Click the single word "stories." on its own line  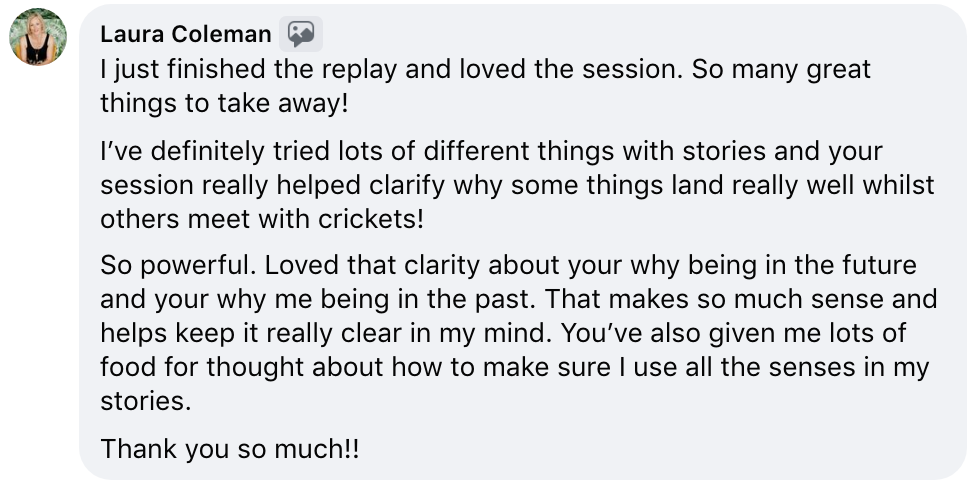146,402
